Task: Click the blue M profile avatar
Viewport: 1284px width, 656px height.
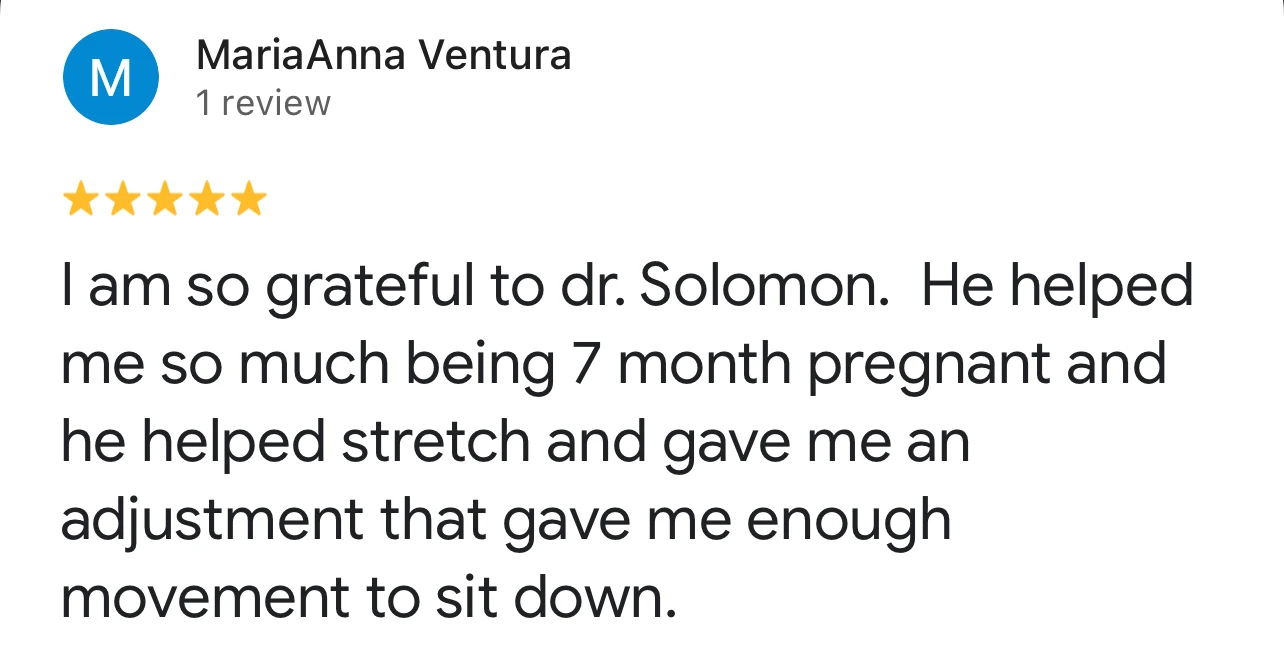Action: (x=110, y=78)
